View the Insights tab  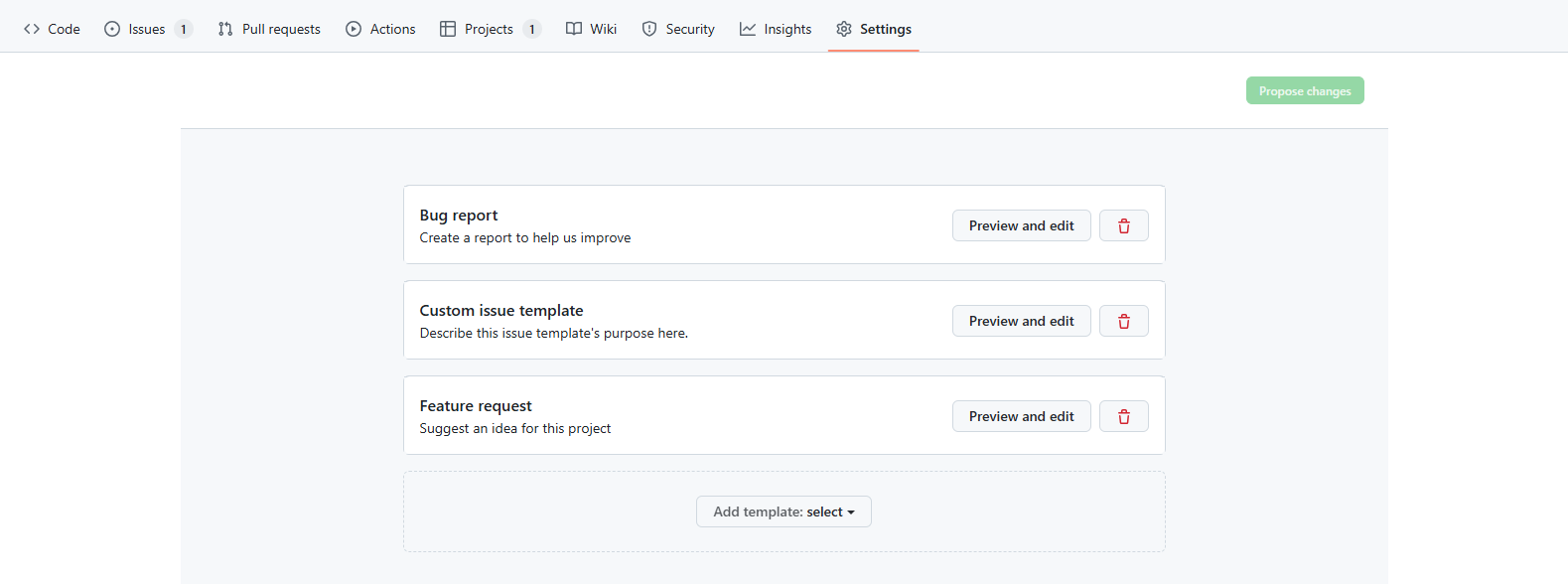click(x=776, y=29)
